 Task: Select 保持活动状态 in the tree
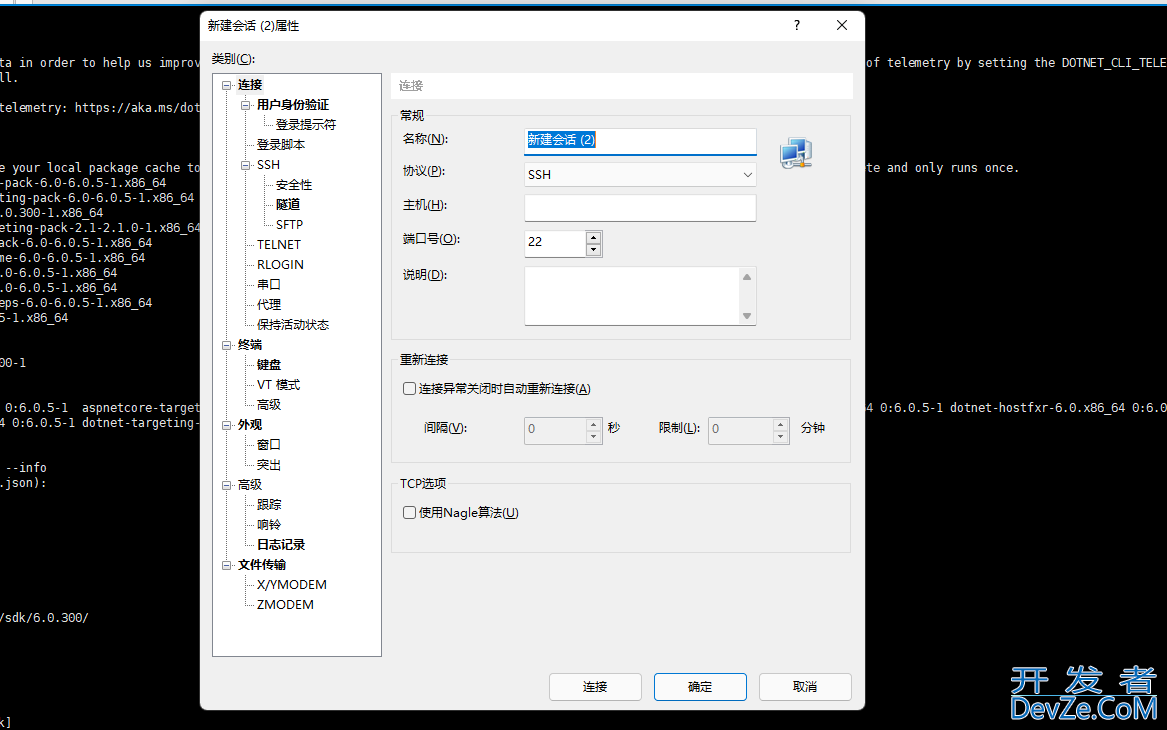click(x=292, y=325)
